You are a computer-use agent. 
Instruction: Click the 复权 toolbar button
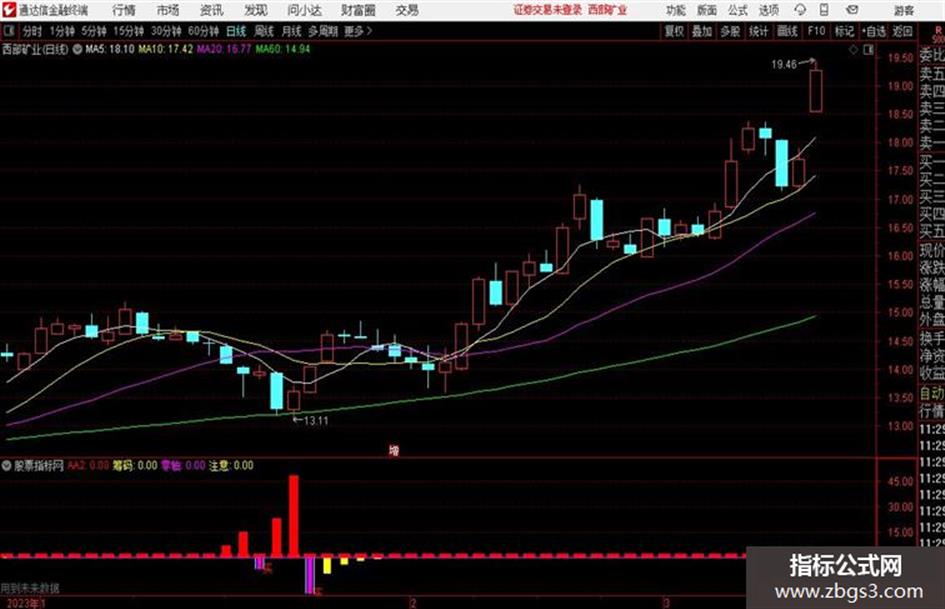pos(674,31)
